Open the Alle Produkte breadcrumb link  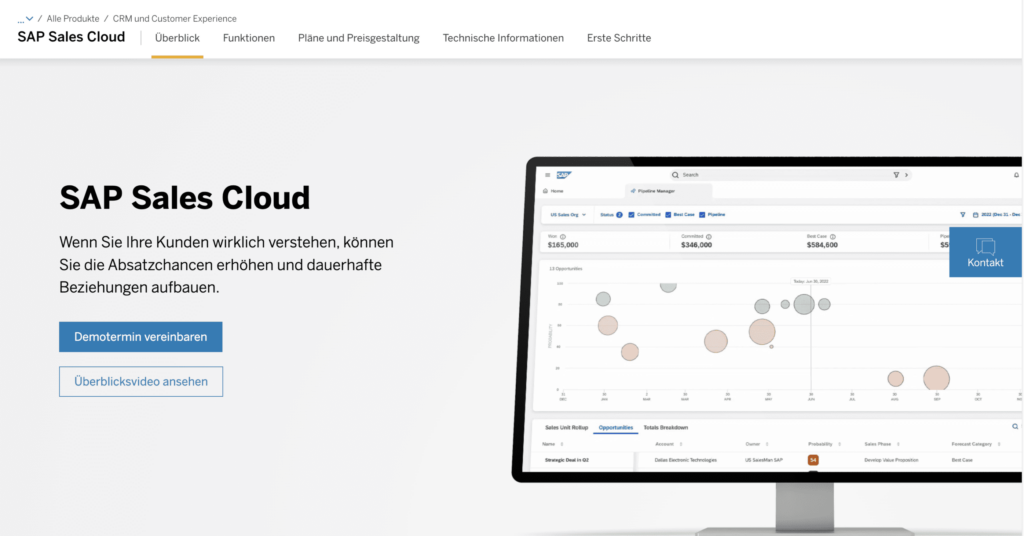click(x=72, y=19)
